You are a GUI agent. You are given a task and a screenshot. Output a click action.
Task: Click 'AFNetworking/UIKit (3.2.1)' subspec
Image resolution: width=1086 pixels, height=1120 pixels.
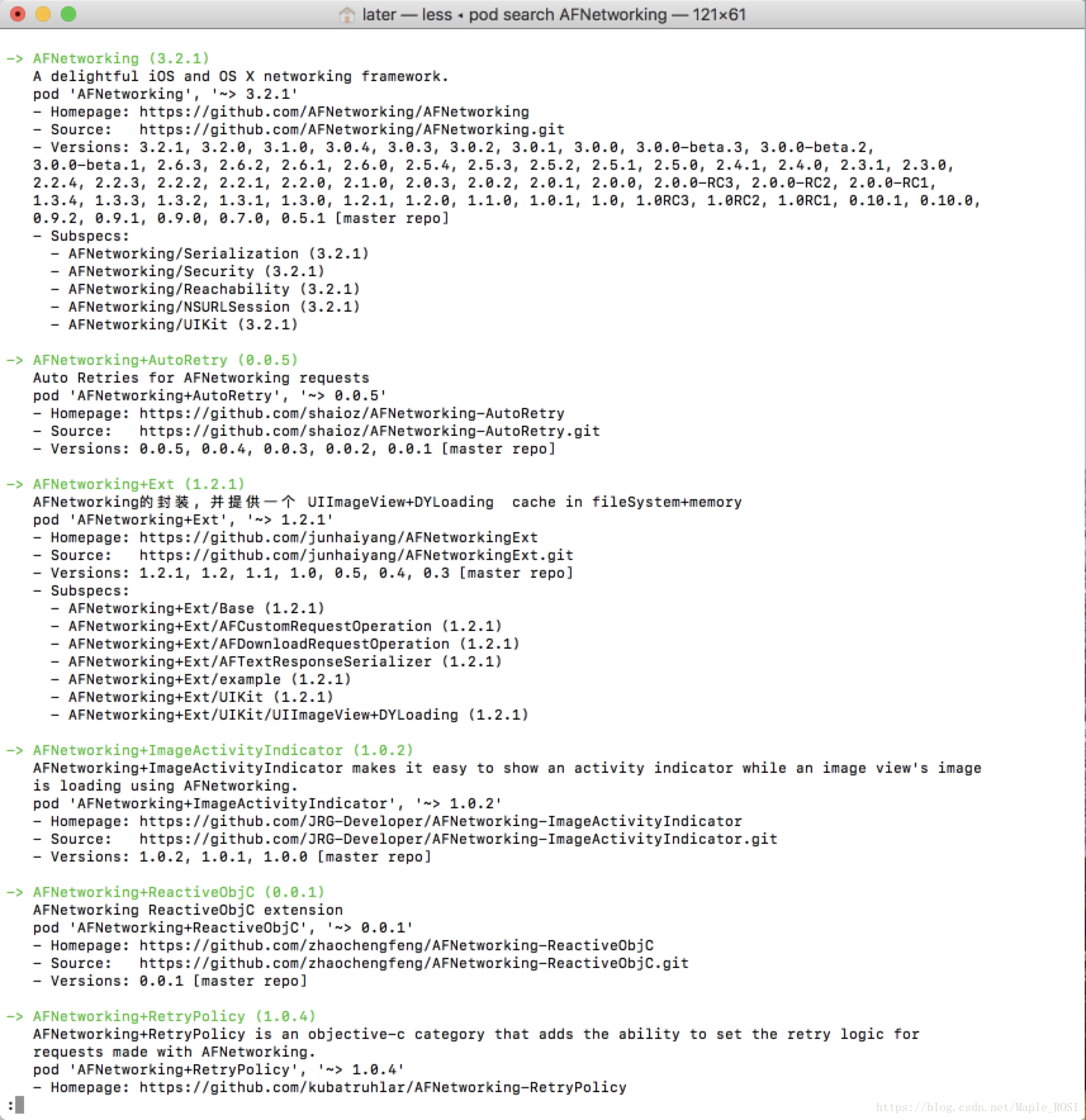click(x=183, y=324)
